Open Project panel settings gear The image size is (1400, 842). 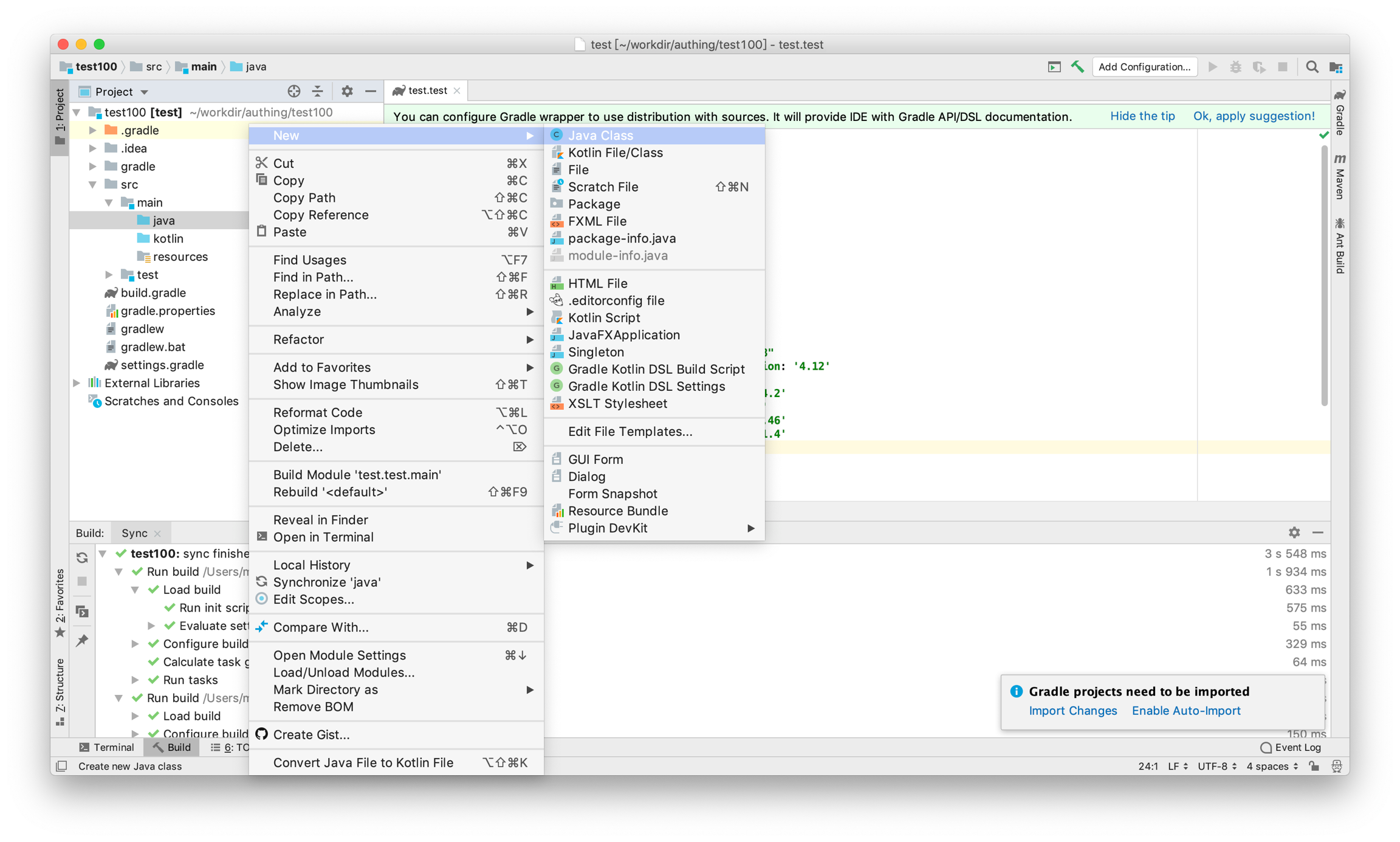(347, 91)
